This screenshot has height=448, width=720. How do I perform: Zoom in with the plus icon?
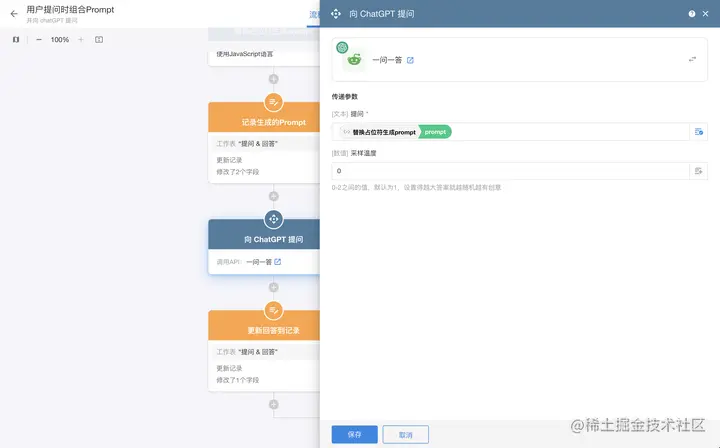(x=81, y=39)
